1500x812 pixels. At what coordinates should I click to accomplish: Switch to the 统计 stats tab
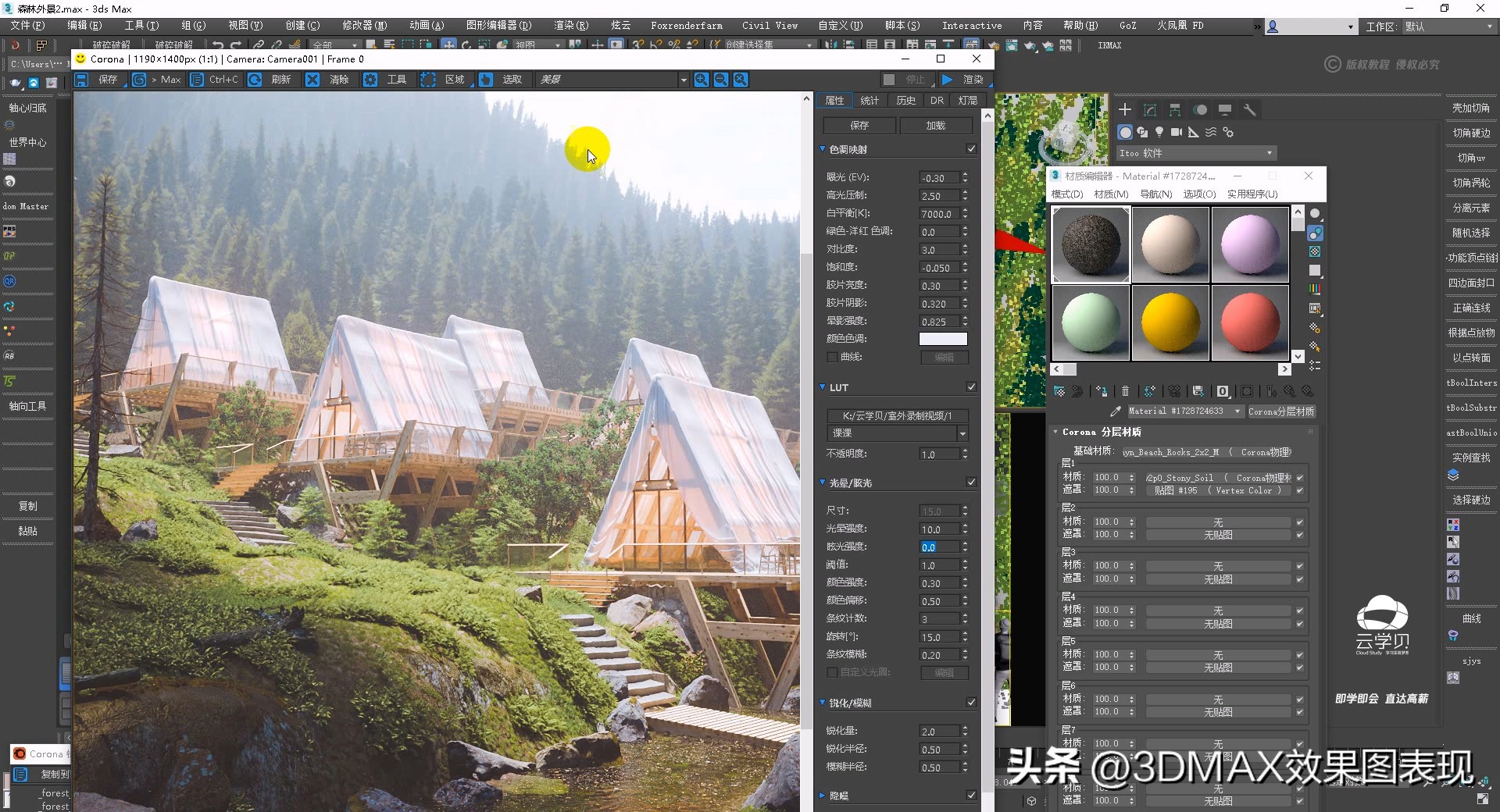click(869, 101)
